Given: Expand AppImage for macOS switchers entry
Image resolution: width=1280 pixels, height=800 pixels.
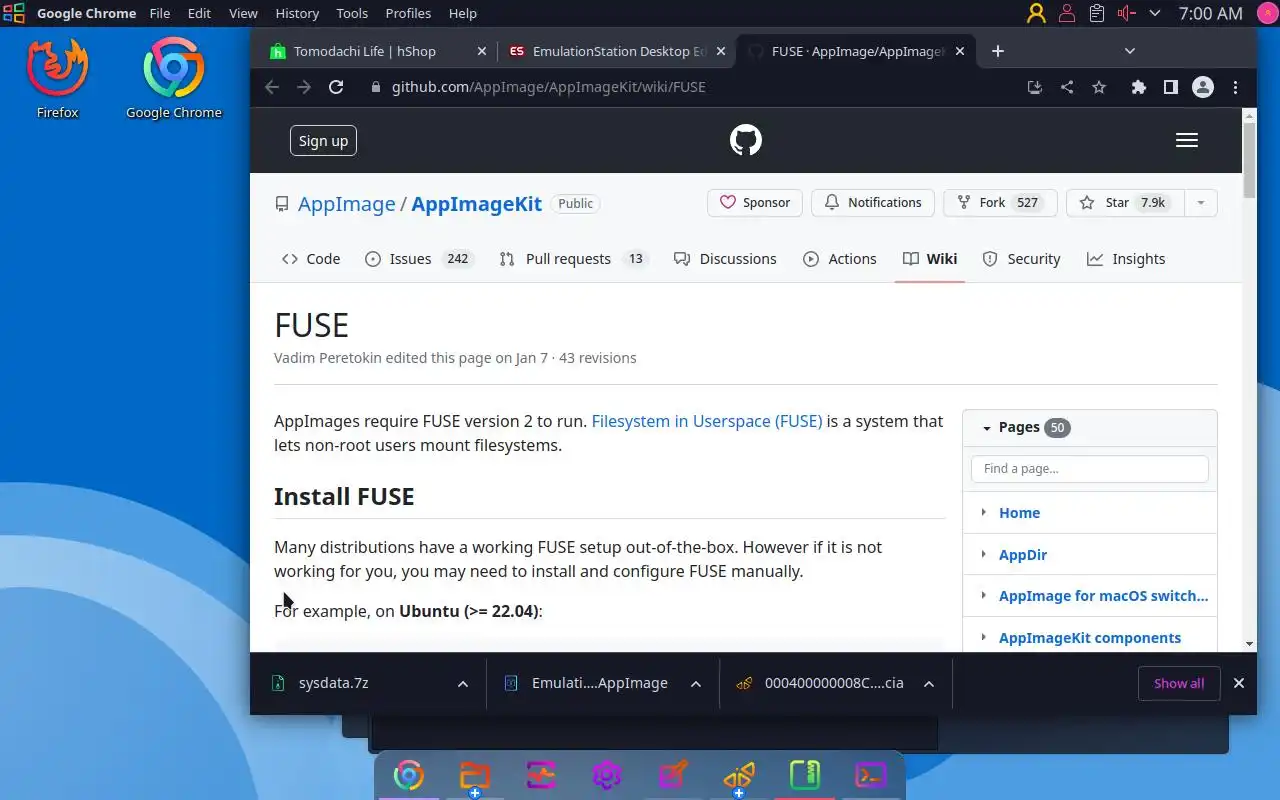Looking at the screenshot, I should 984,596.
